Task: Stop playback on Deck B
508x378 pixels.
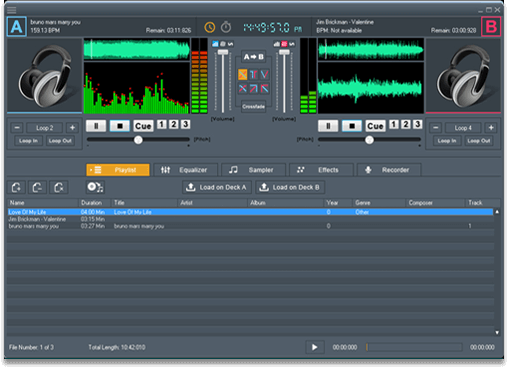Action: pos(352,126)
